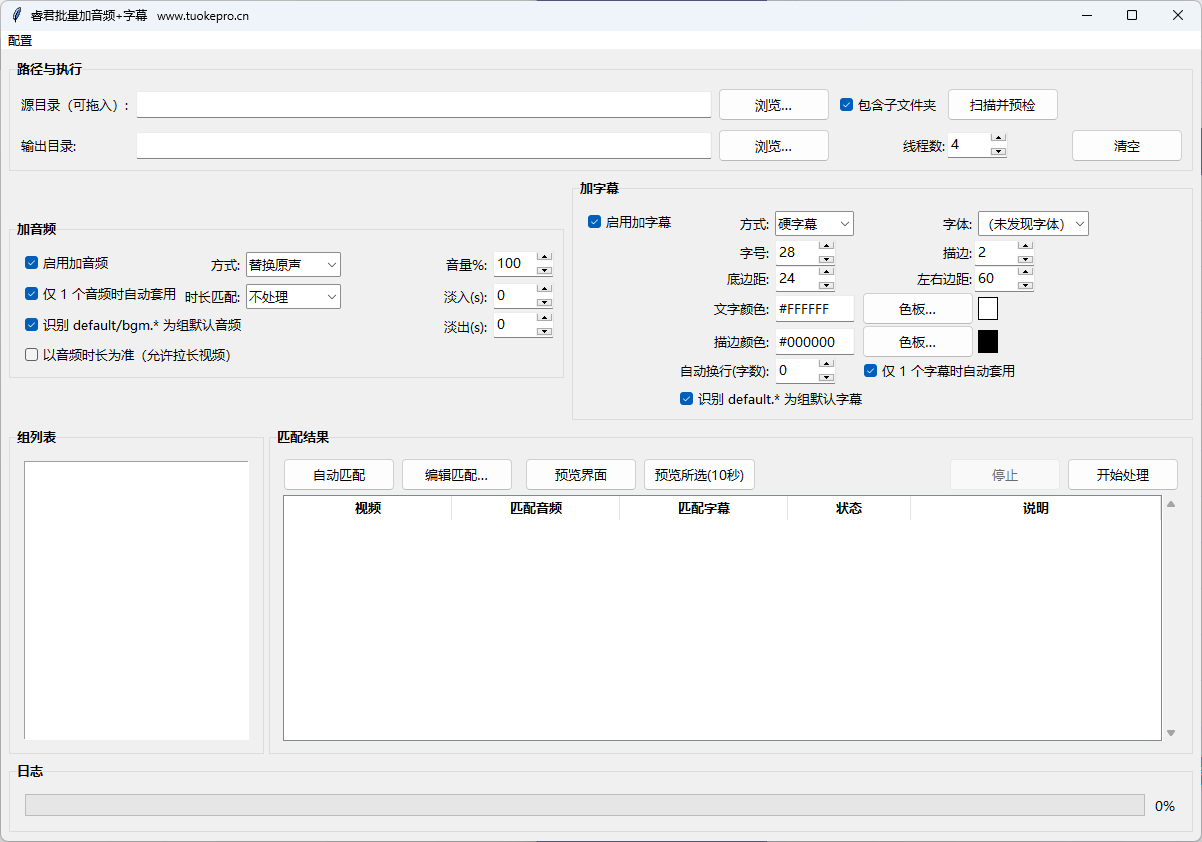Click the 视频 column header
This screenshot has height=842, width=1202.
point(367,508)
